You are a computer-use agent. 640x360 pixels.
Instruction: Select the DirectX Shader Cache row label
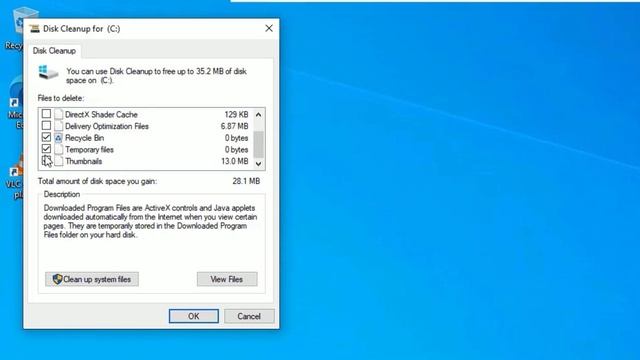(101, 114)
